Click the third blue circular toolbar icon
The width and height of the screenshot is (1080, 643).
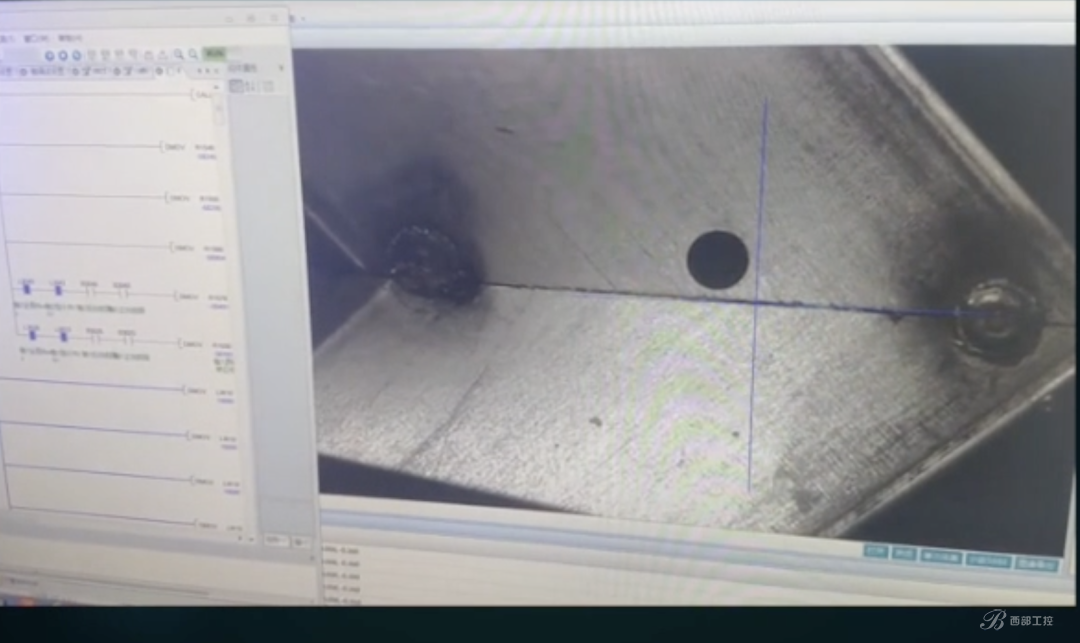76,56
